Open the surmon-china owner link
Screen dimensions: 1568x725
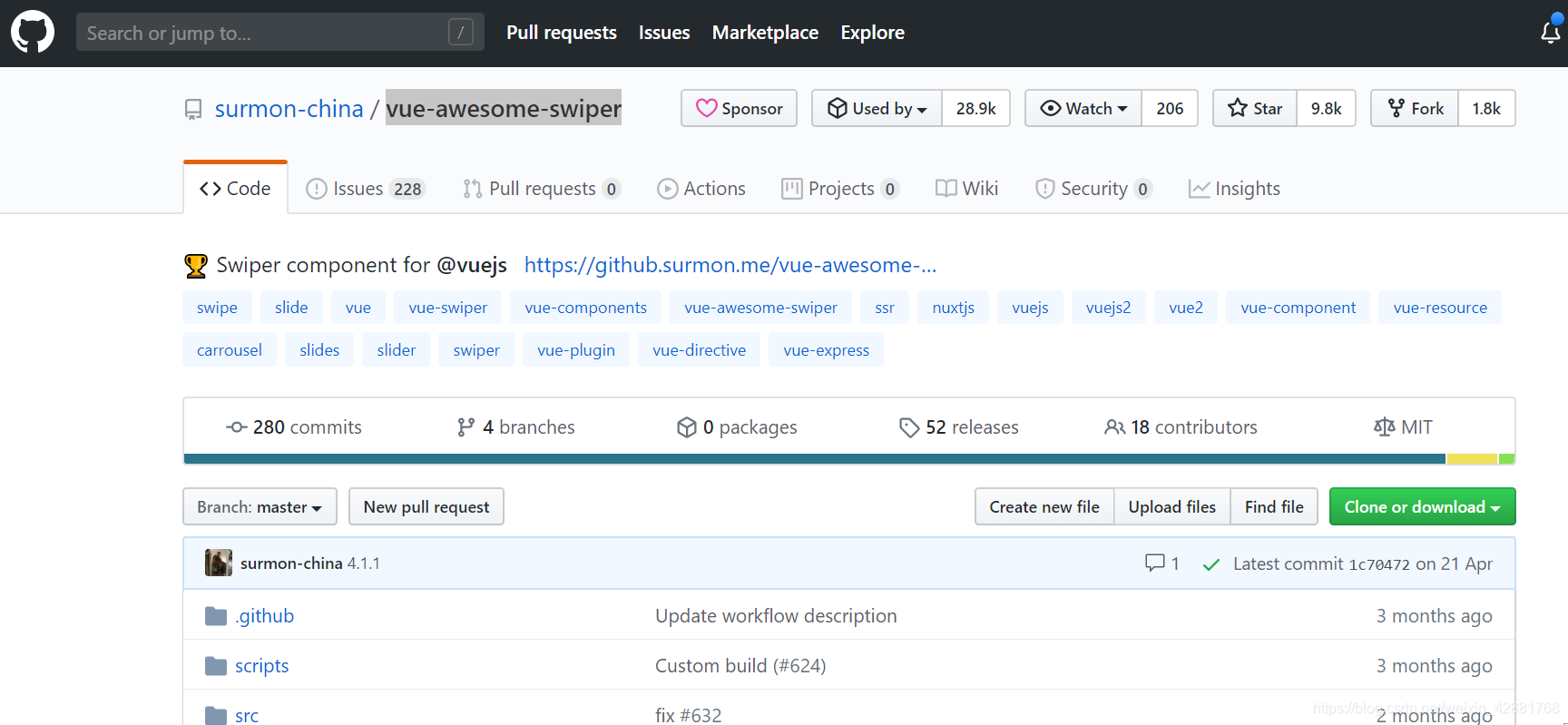pyautogui.click(x=289, y=109)
